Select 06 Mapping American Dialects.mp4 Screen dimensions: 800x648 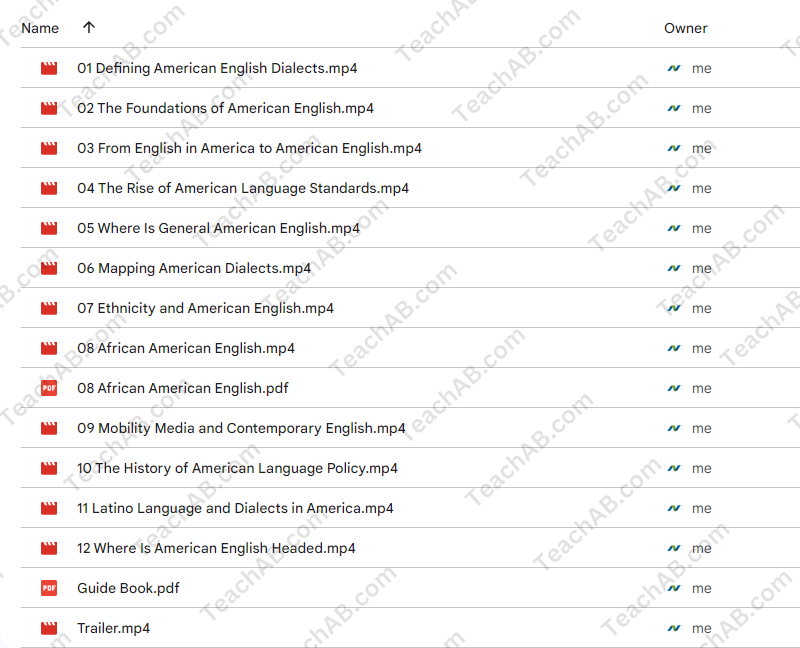point(194,268)
